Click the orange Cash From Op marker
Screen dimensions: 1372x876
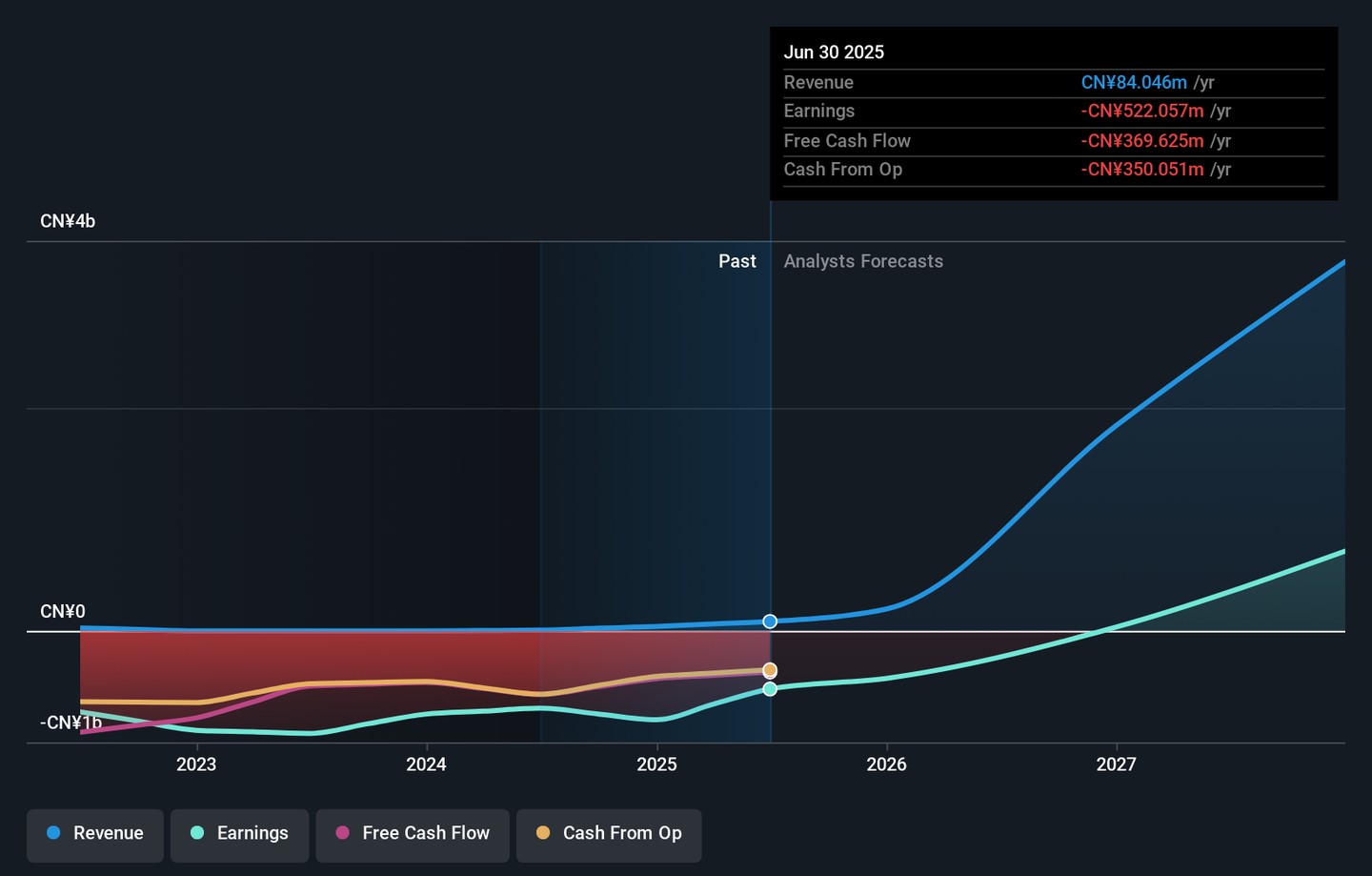point(770,669)
